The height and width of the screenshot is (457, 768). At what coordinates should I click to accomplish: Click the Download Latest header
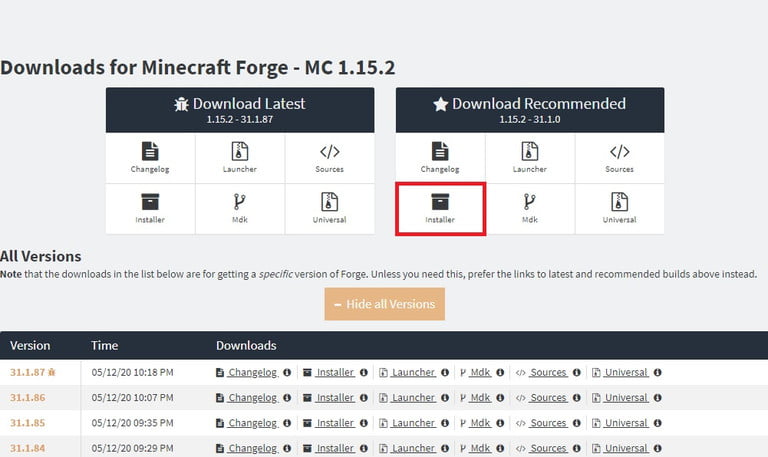[x=240, y=110]
